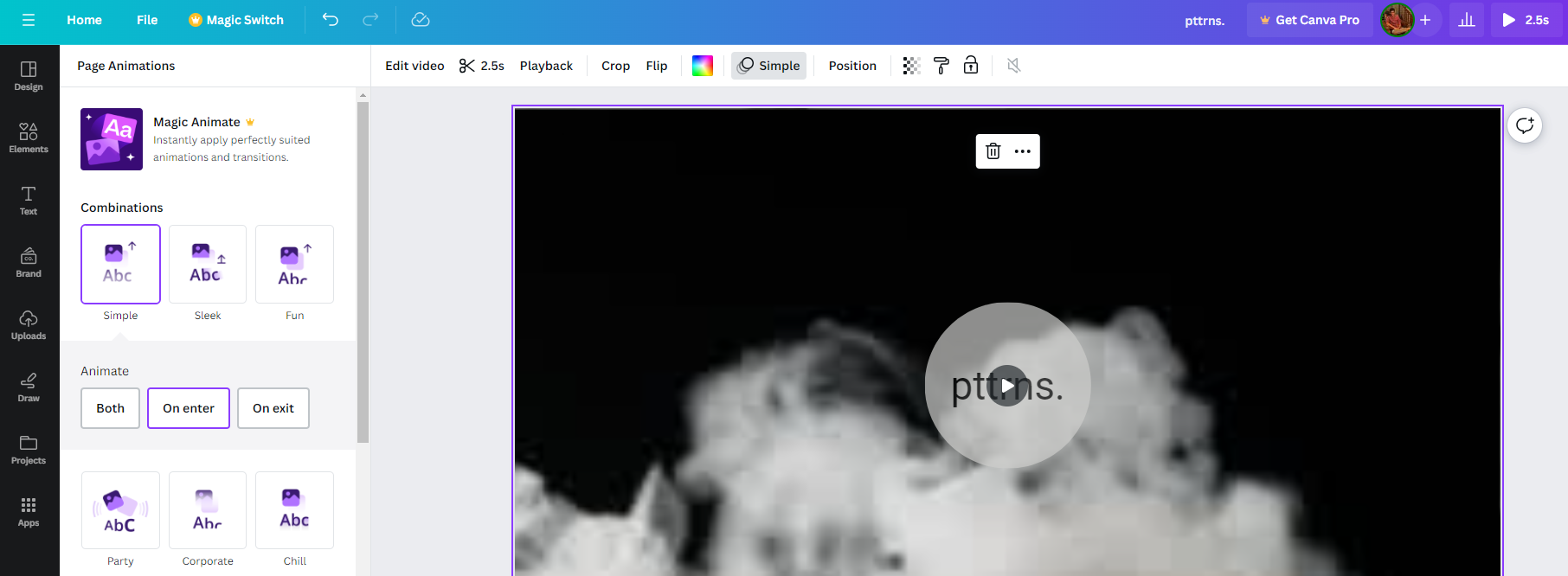Open the analytics bar chart icon
Viewport: 1568px width, 576px height.
[x=1467, y=20]
